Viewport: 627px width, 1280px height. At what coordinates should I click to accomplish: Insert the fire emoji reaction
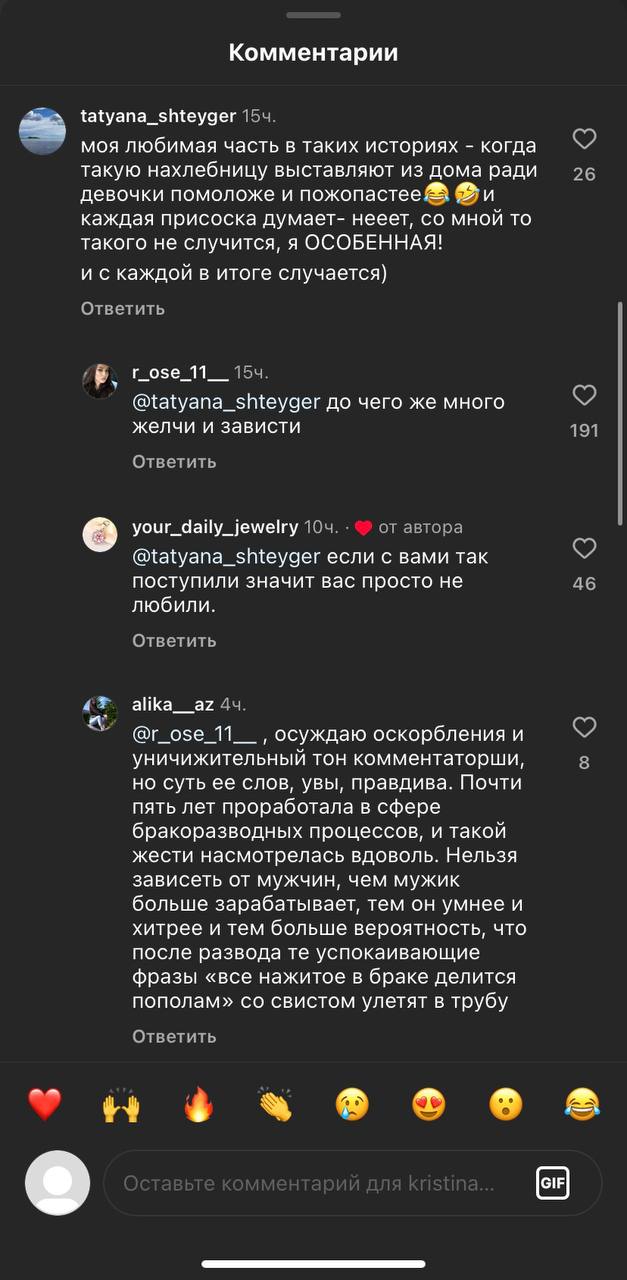[198, 1104]
